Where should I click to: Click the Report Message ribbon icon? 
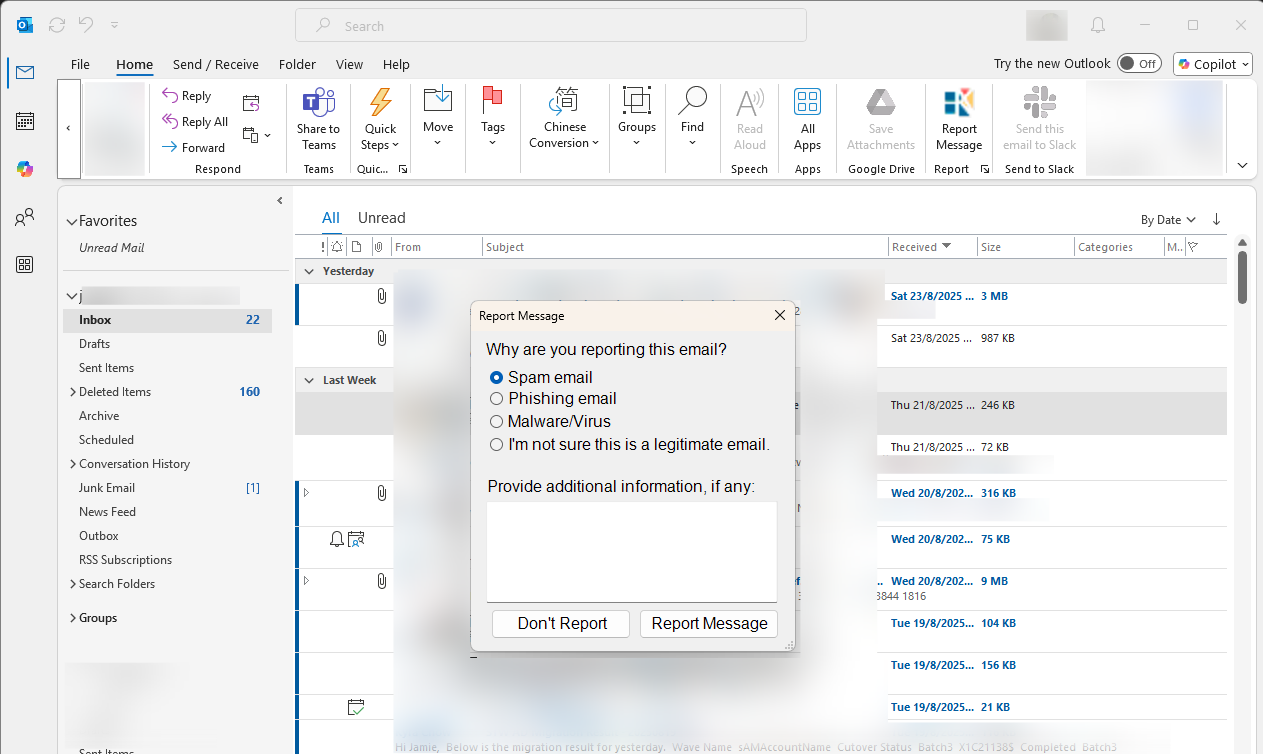coord(958,103)
